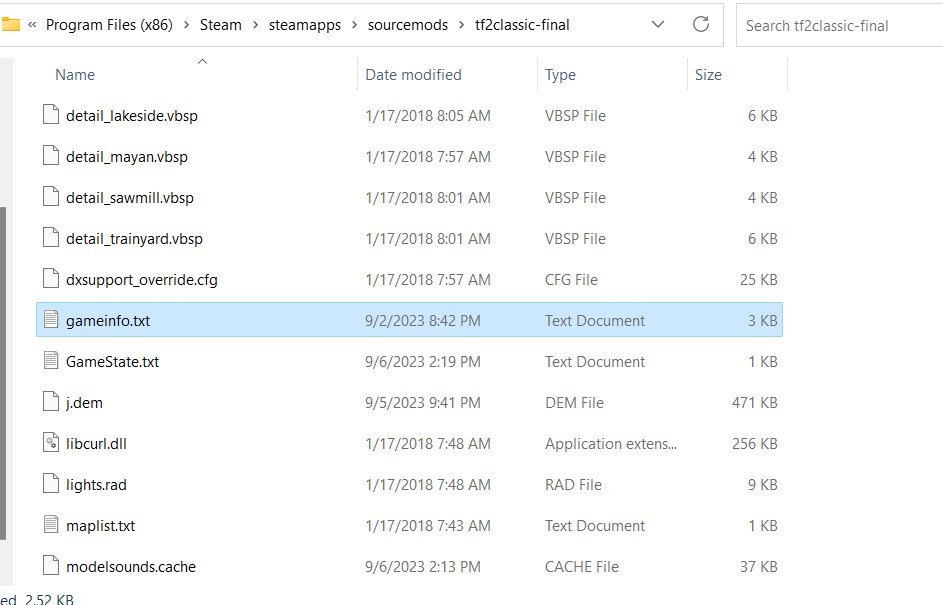Select the gameinfo.txt file name

(x=108, y=321)
